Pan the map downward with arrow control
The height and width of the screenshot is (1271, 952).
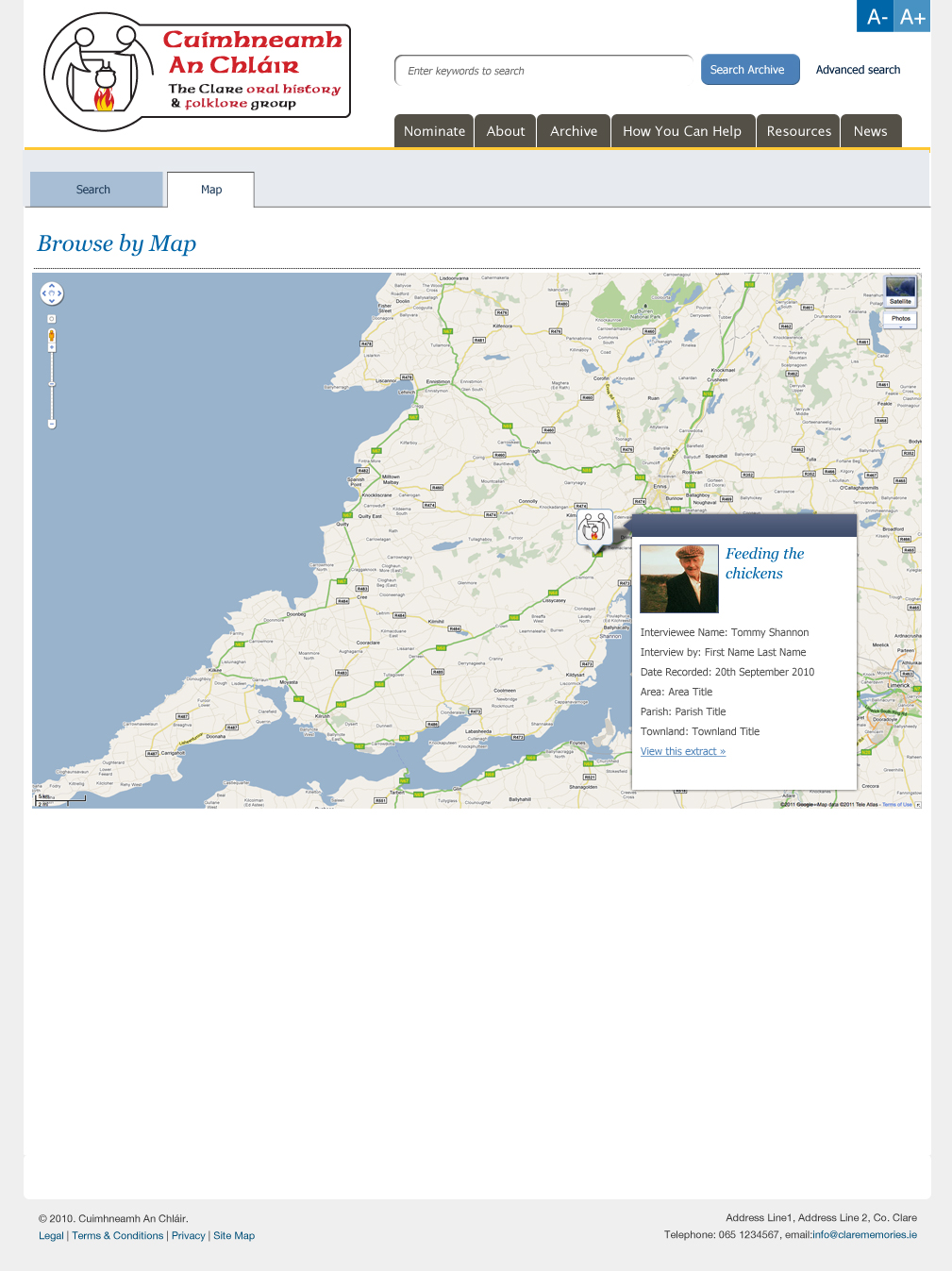click(x=52, y=301)
